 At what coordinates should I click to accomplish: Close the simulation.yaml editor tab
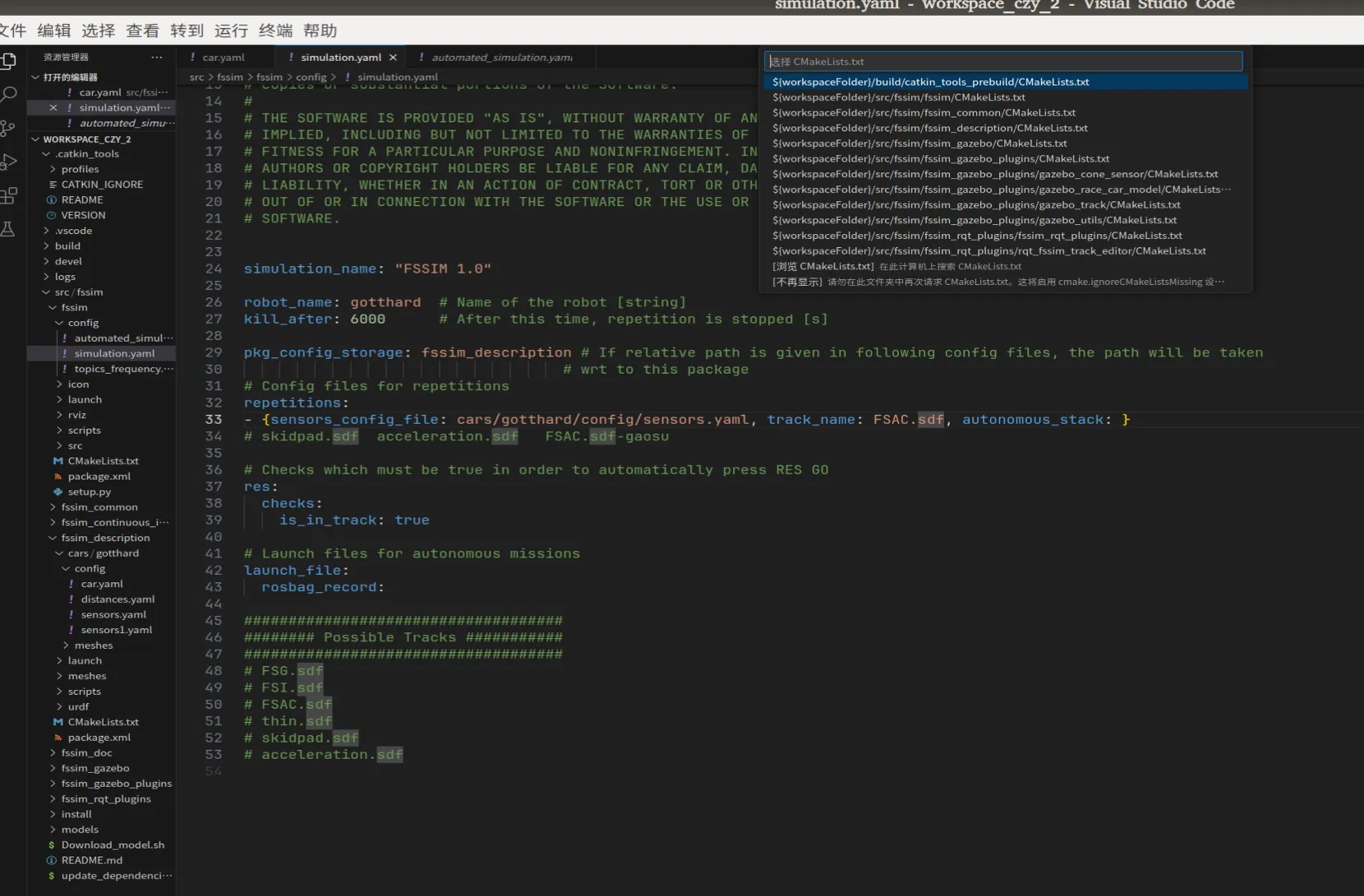click(393, 57)
